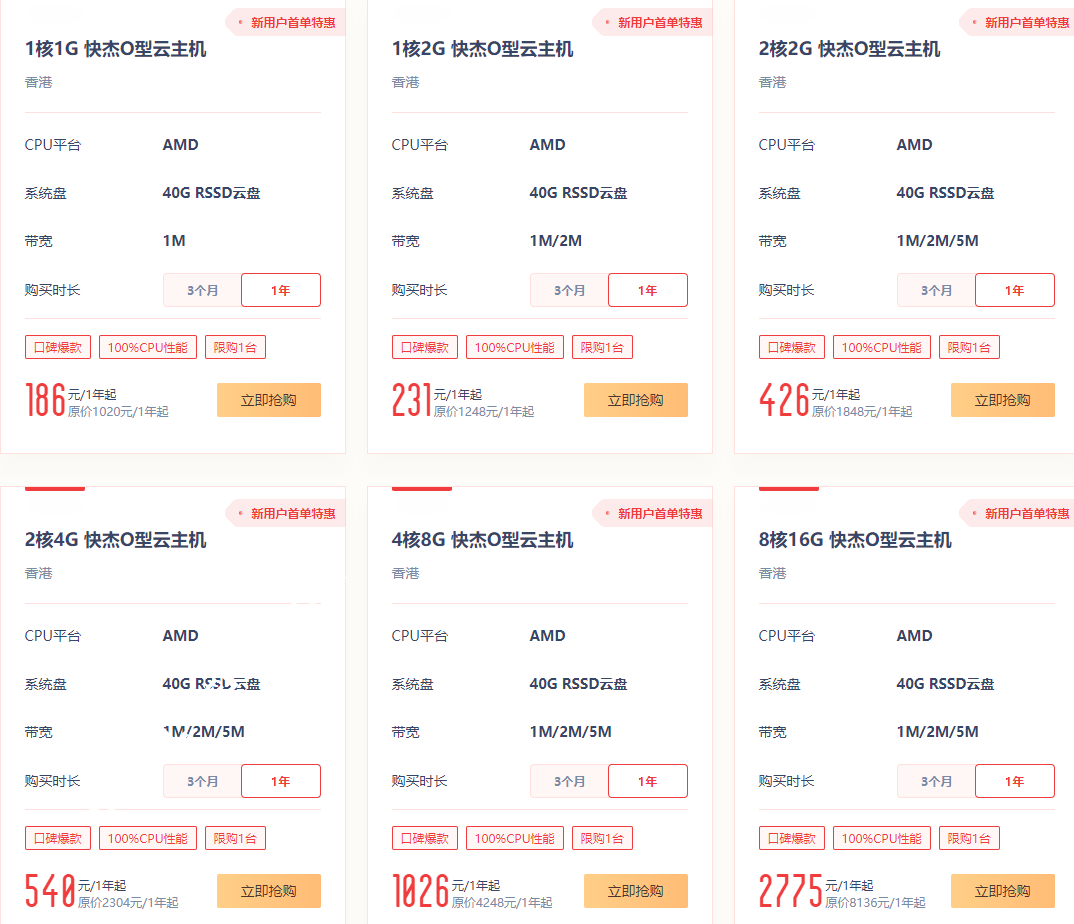Select 1年 duration for 1核1G plan
Image resolution: width=1074 pixels, height=924 pixels.
tap(281, 290)
